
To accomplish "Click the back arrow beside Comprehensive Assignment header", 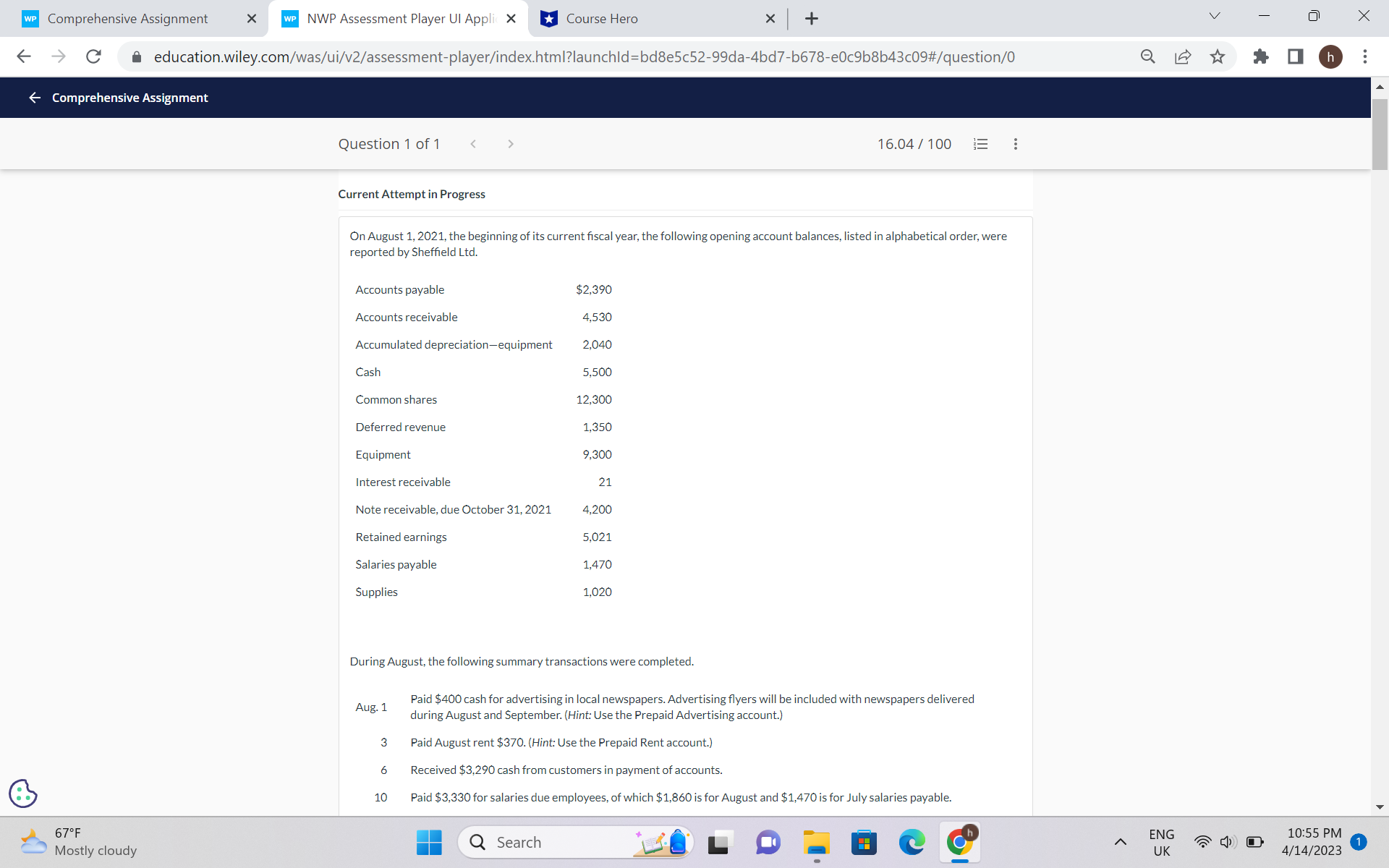I will (x=34, y=97).
